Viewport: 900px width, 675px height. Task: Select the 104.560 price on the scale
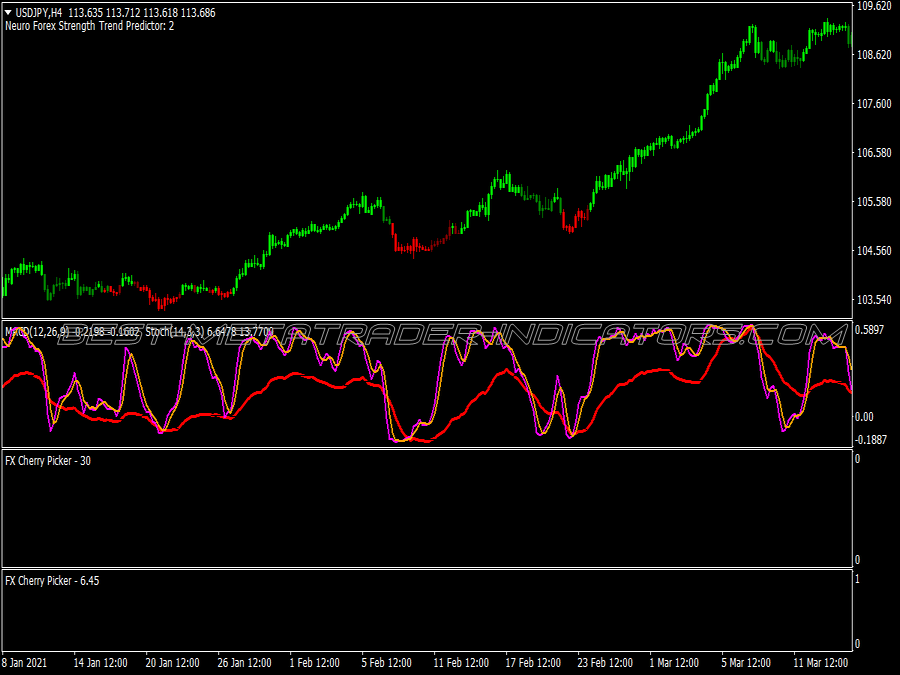pos(874,251)
